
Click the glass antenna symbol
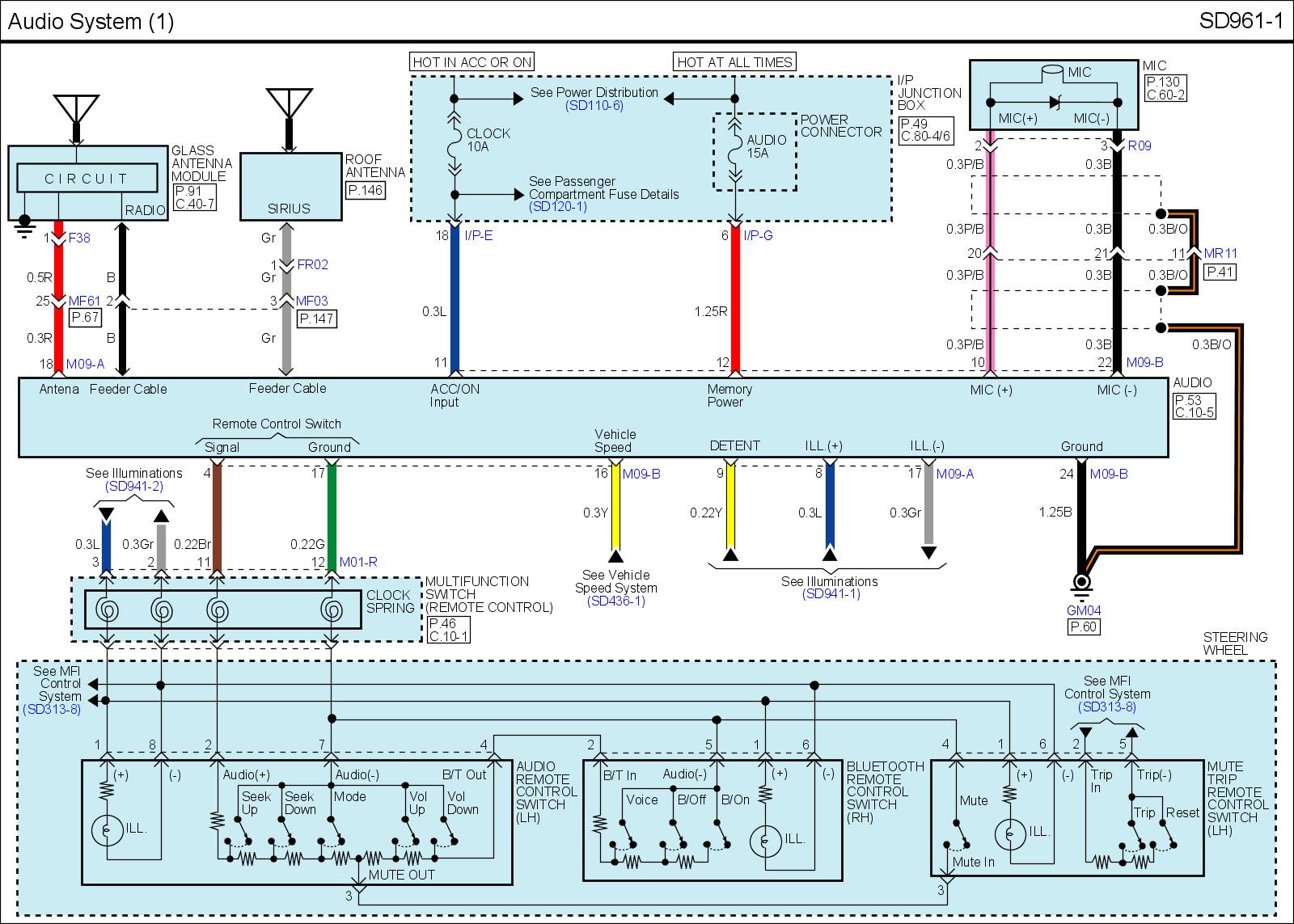coord(76,109)
